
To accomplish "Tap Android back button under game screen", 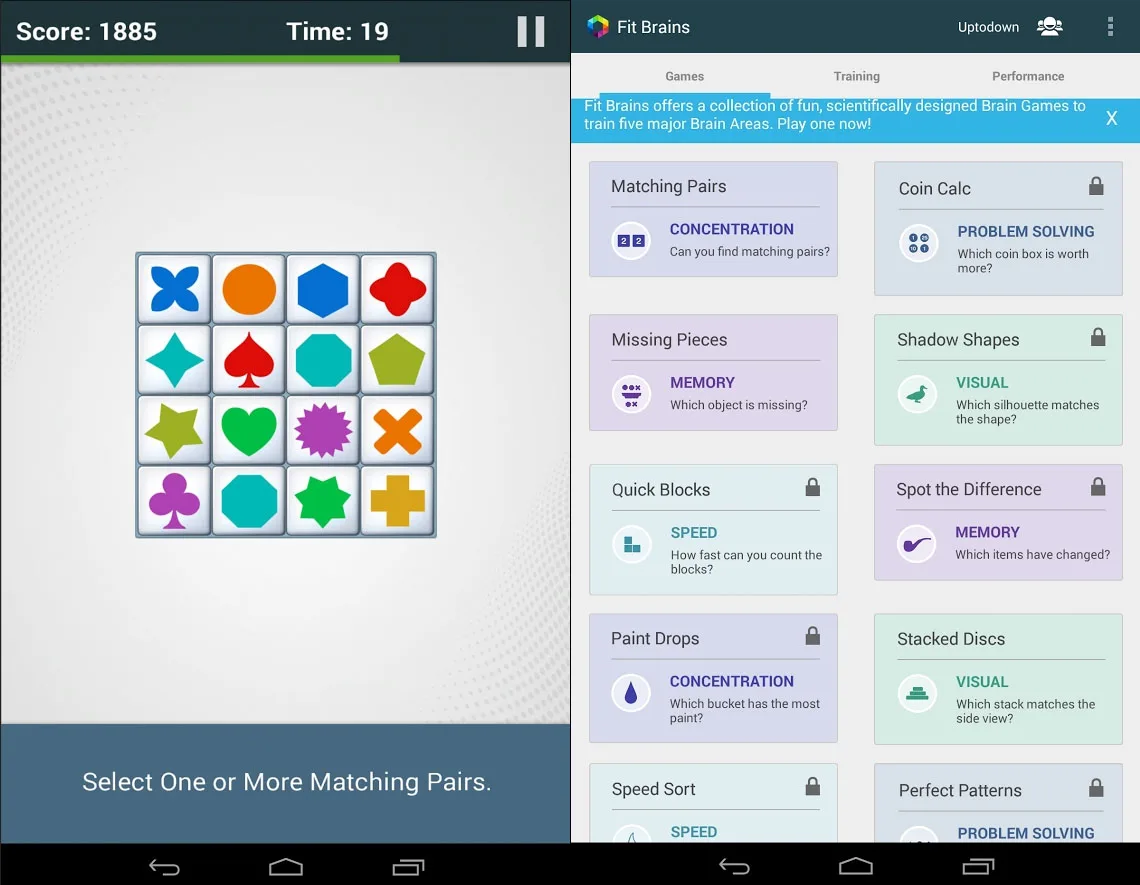I will tap(164, 867).
